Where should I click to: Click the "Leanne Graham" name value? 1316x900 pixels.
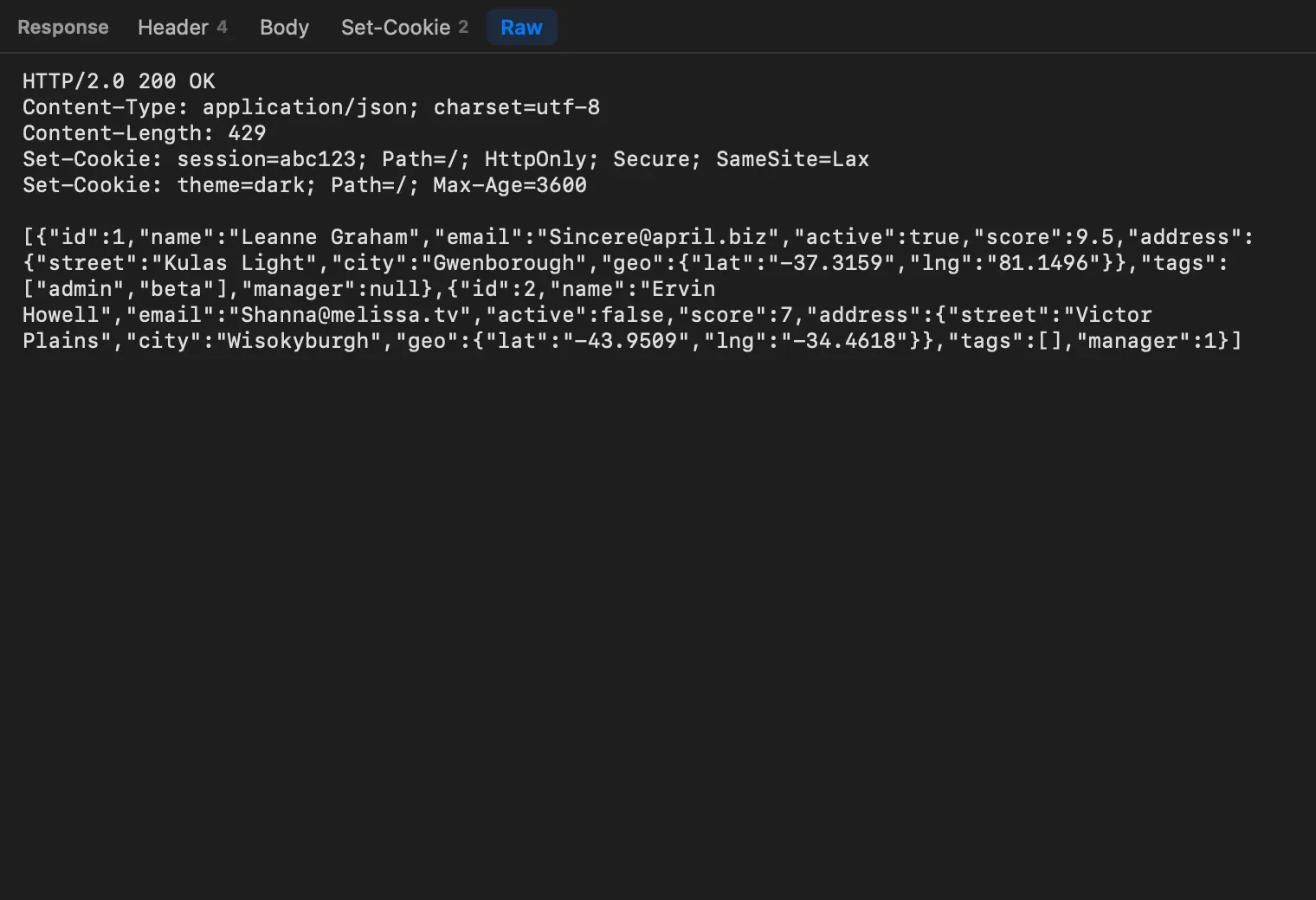[324, 237]
